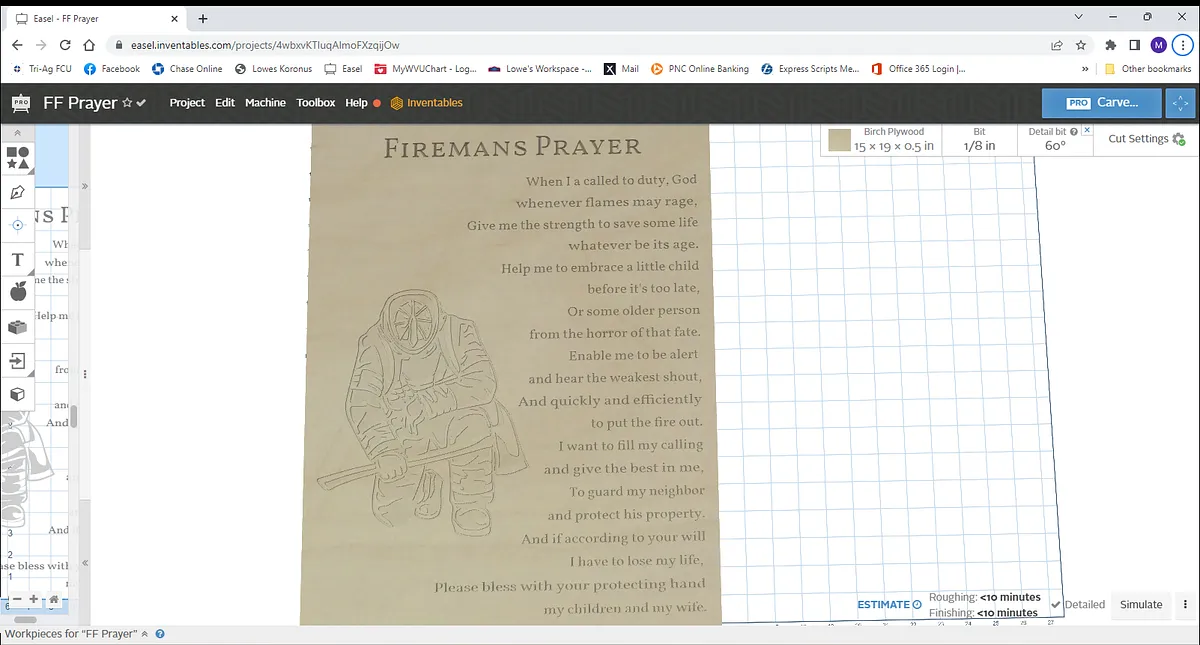Viewport: 1200px width, 645px height.
Task: Toggle the Detailed preview checkbox
Action: [x=1056, y=604]
